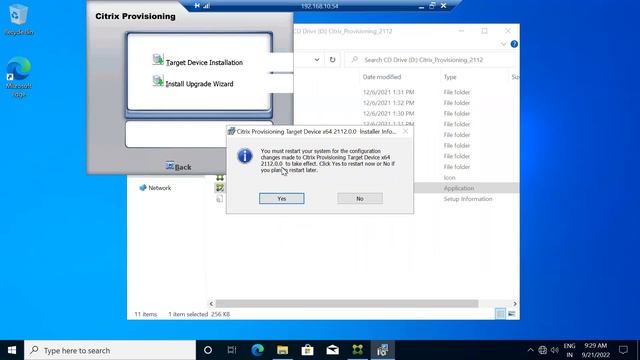Minimize the File Explorer window
640x360 pixels.
coord(461,31)
